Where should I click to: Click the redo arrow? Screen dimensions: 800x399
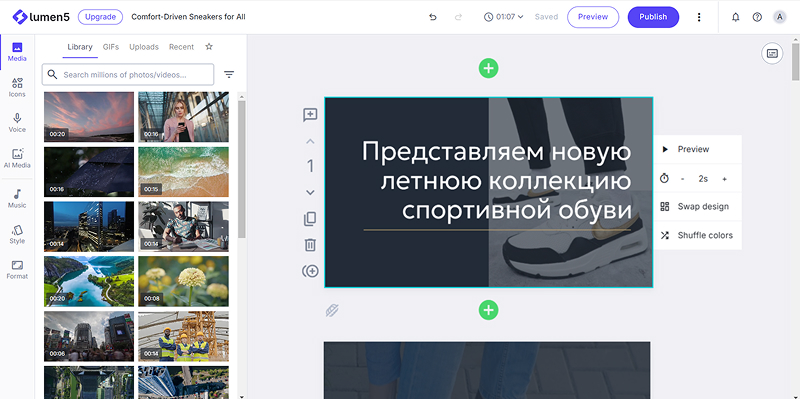[x=458, y=17]
